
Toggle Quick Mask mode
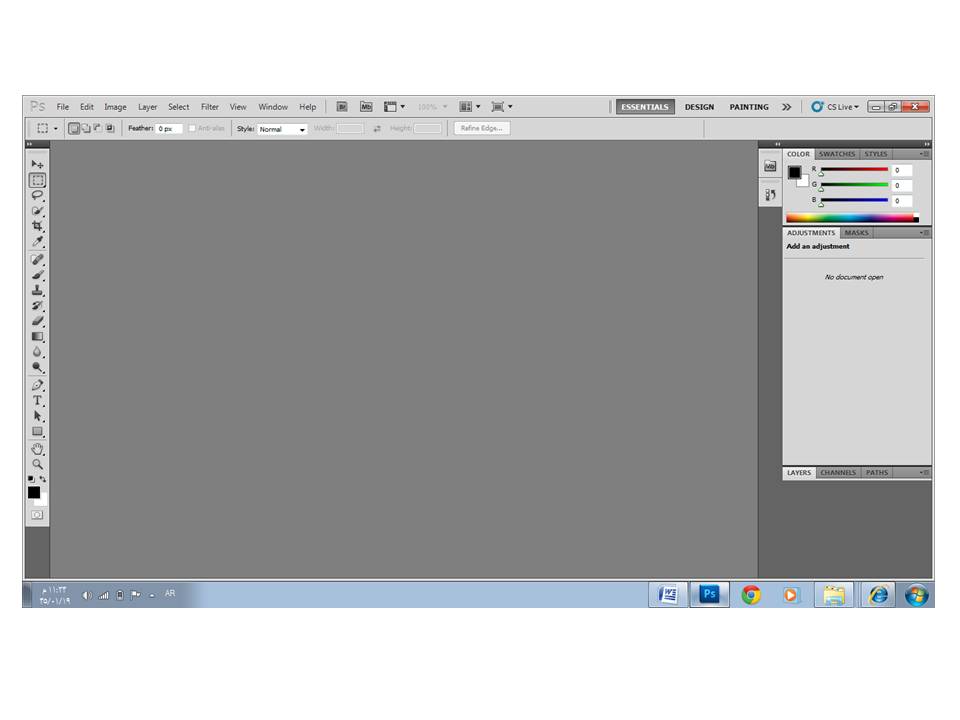[x=37, y=515]
